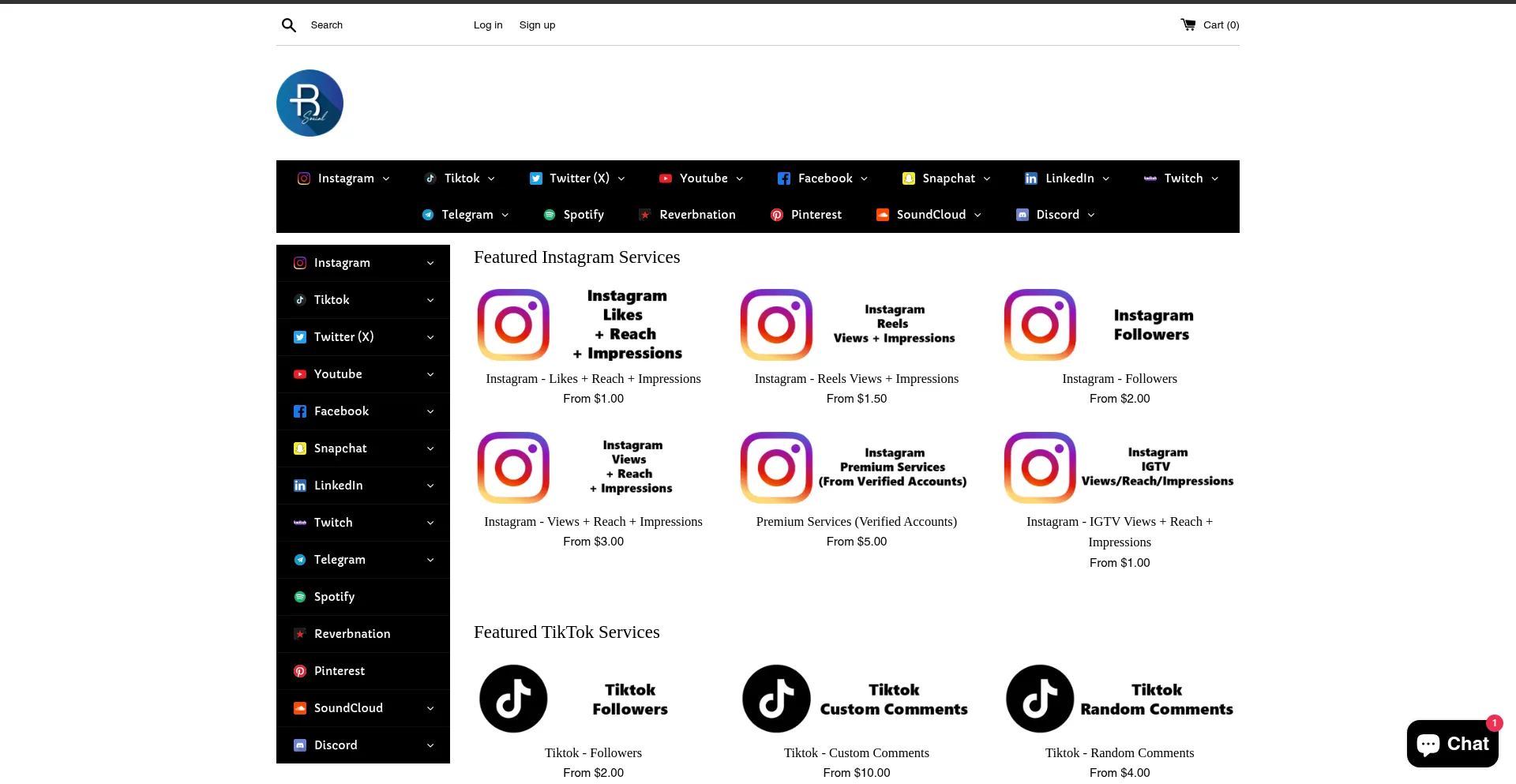Click Twitter bird icon in top navigation

[x=536, y=178]
